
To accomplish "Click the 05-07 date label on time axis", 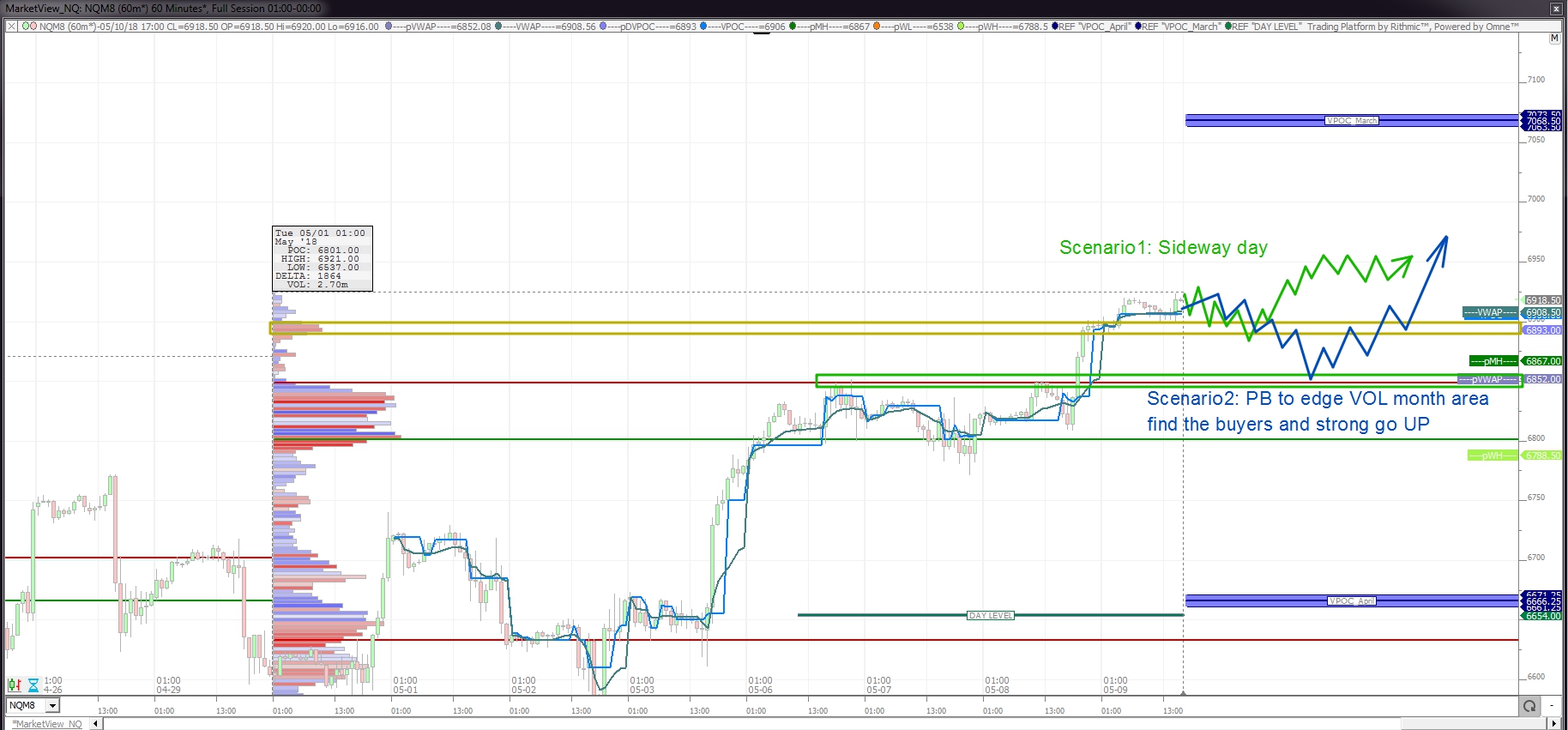I will tap(878, 690).
